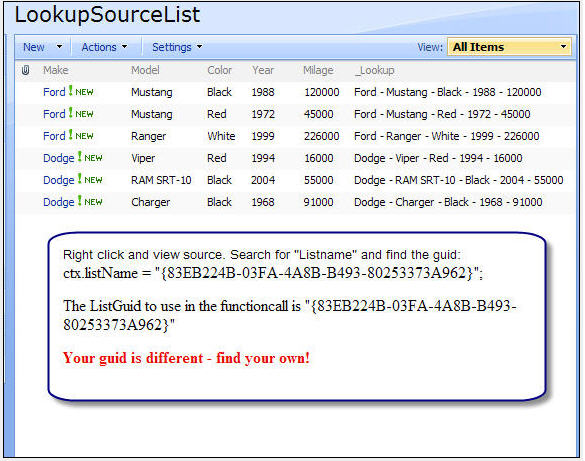
Task: Click the NEW badge on the RAM SRT-10 row
Action: (x=90, y=180)
